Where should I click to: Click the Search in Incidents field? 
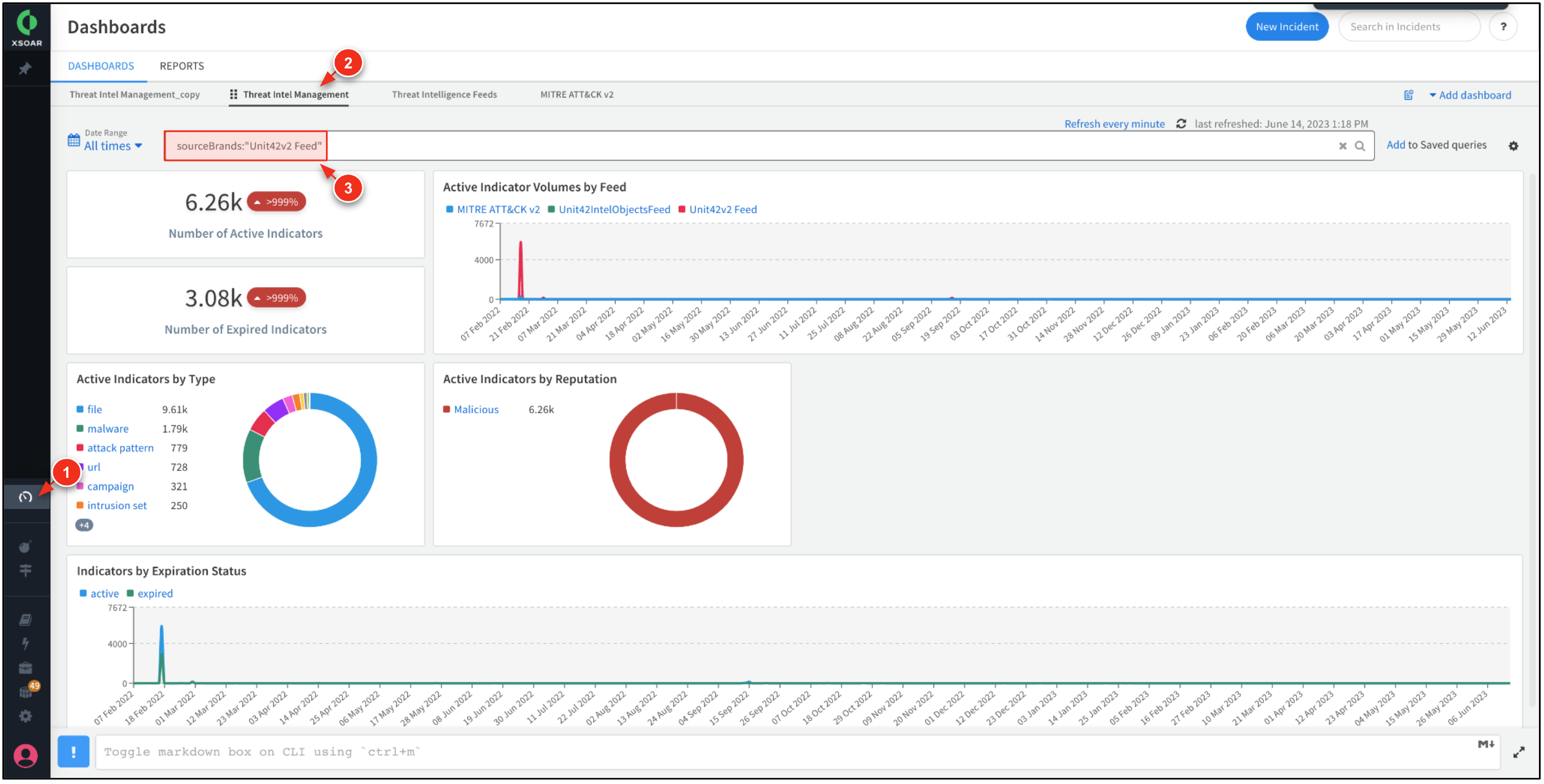coord(1409,26)
